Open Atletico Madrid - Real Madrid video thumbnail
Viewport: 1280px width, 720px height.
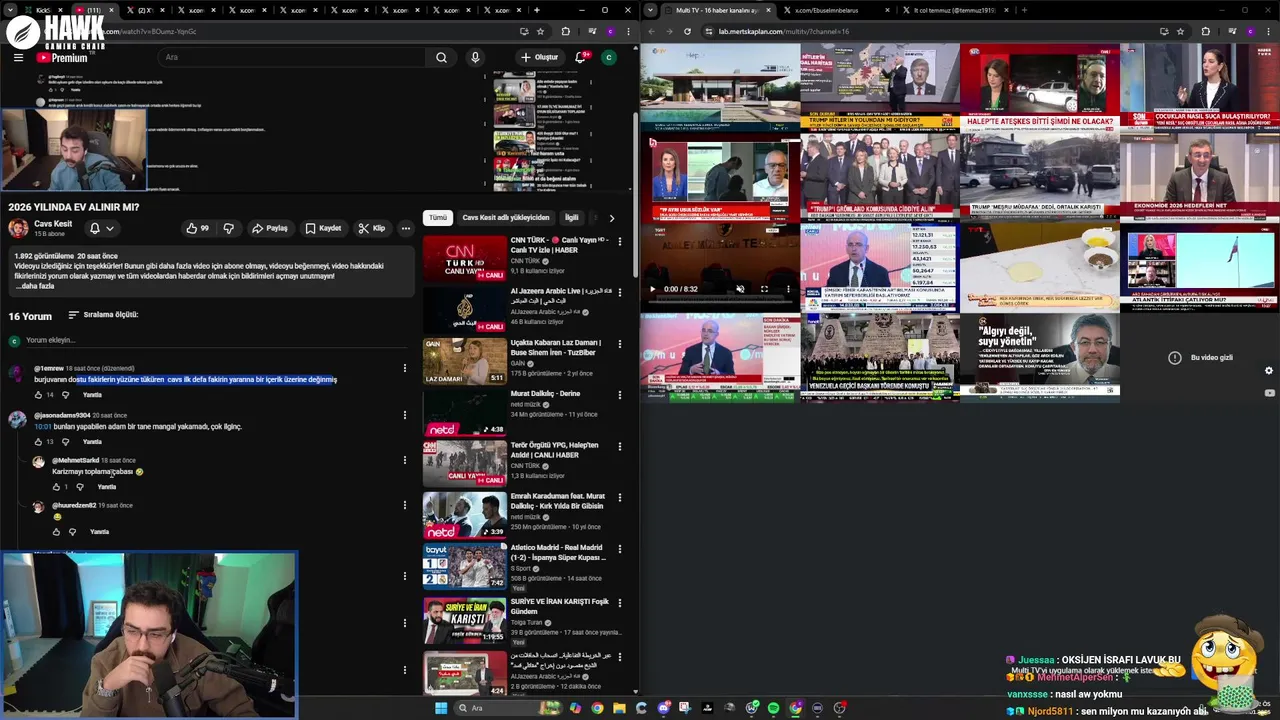tap(464, 566)
